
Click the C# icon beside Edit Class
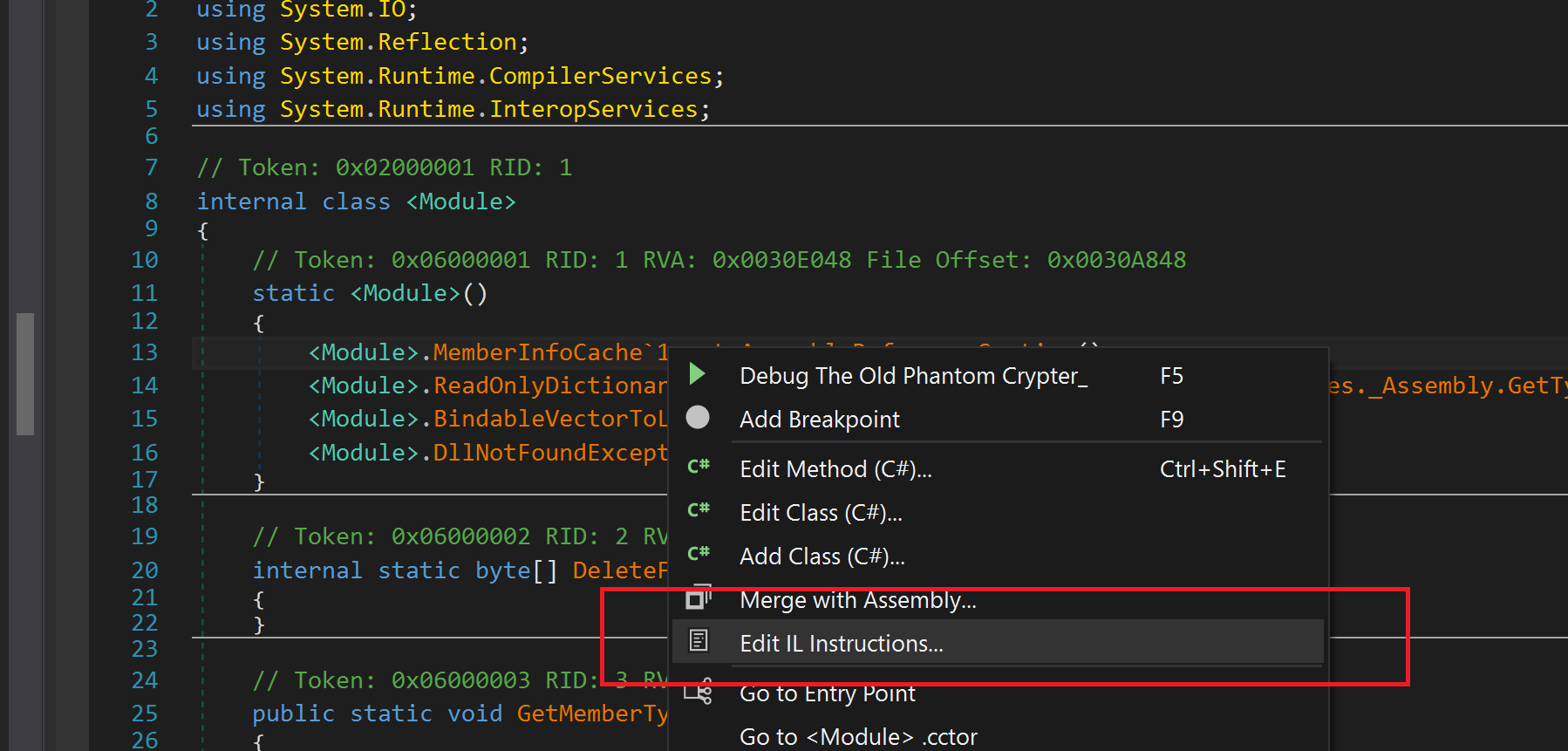point(699,510)
